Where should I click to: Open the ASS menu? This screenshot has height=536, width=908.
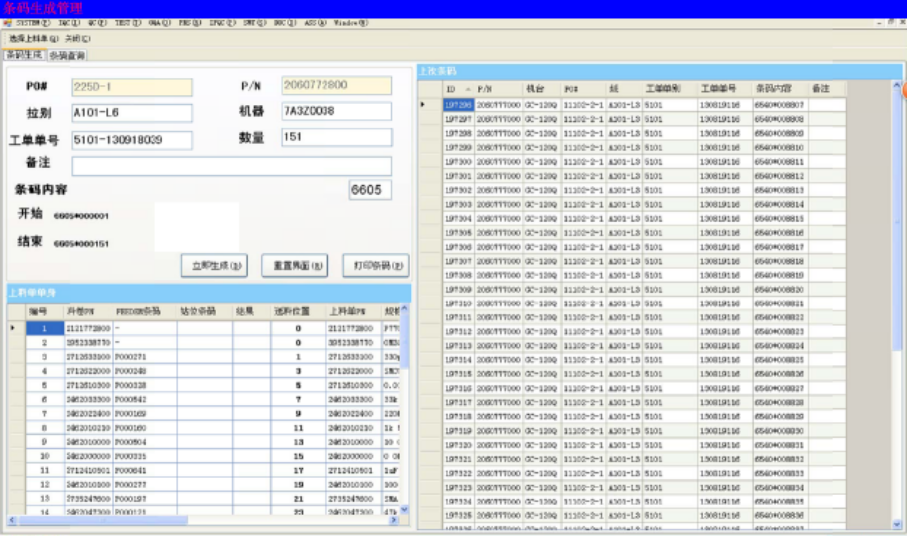(315, 23)
